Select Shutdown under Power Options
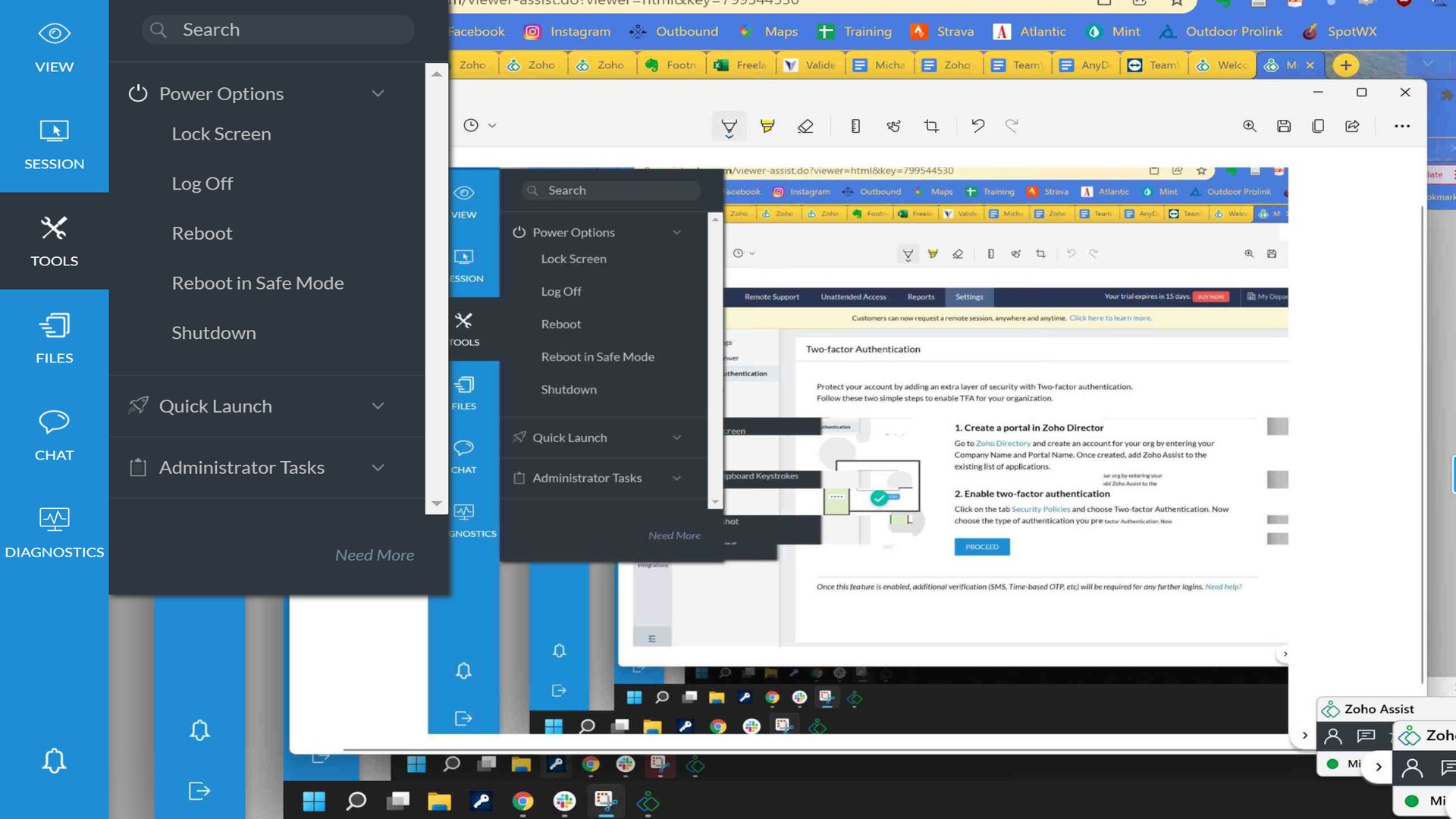This screenshot has width=1456, height=819. coord(214,332)
